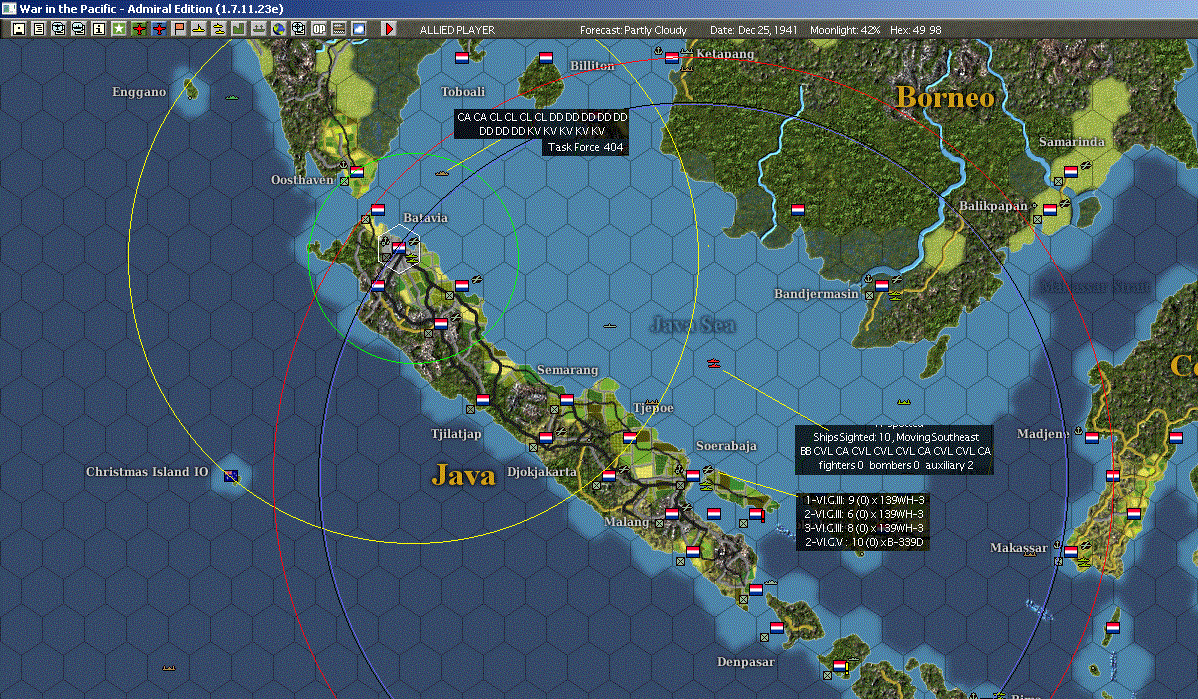Click the railroad track toolbar icon
This screenshot has width=1198, height=699.
click(x=338, y=29)
